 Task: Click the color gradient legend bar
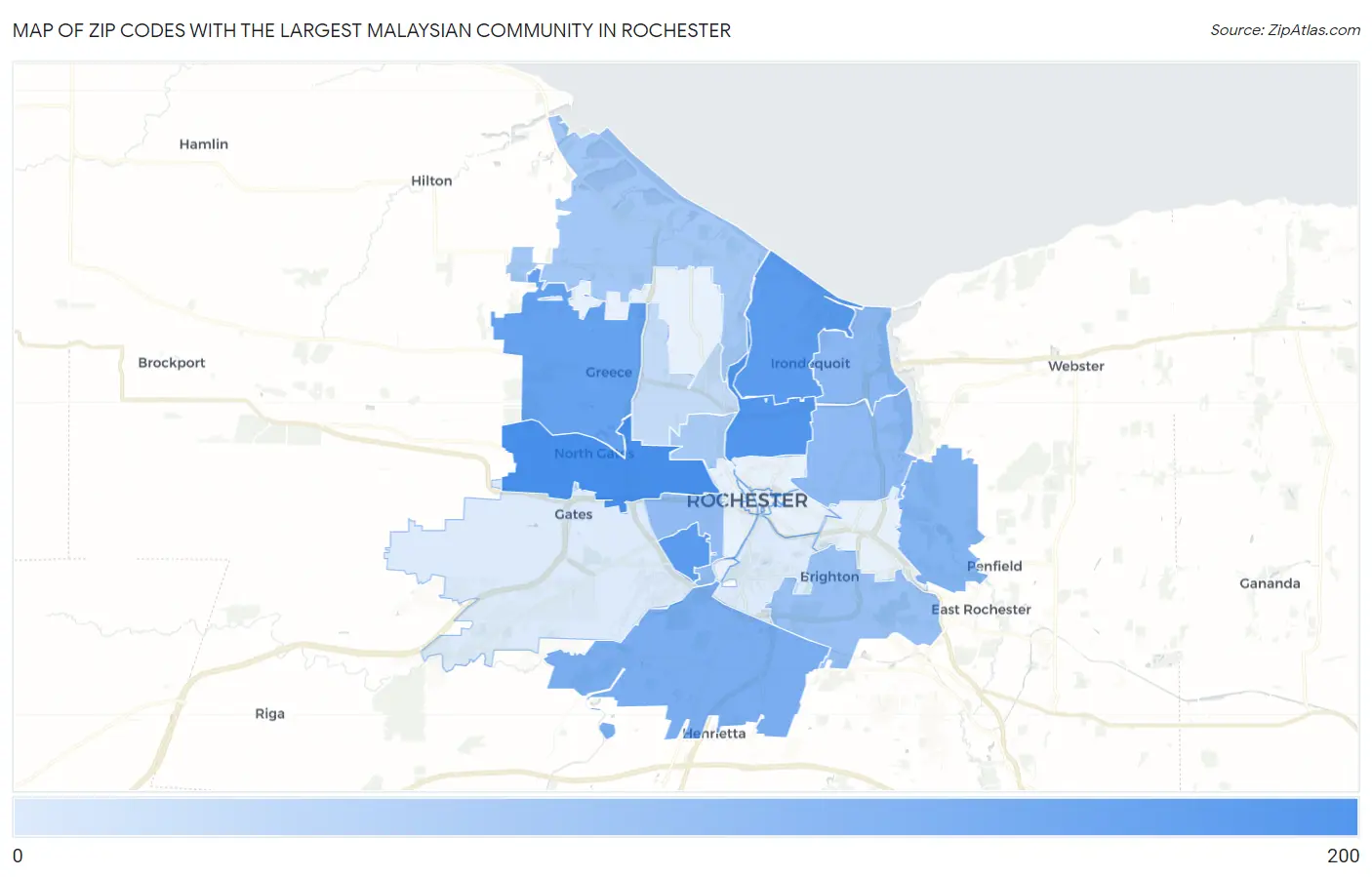686,817
